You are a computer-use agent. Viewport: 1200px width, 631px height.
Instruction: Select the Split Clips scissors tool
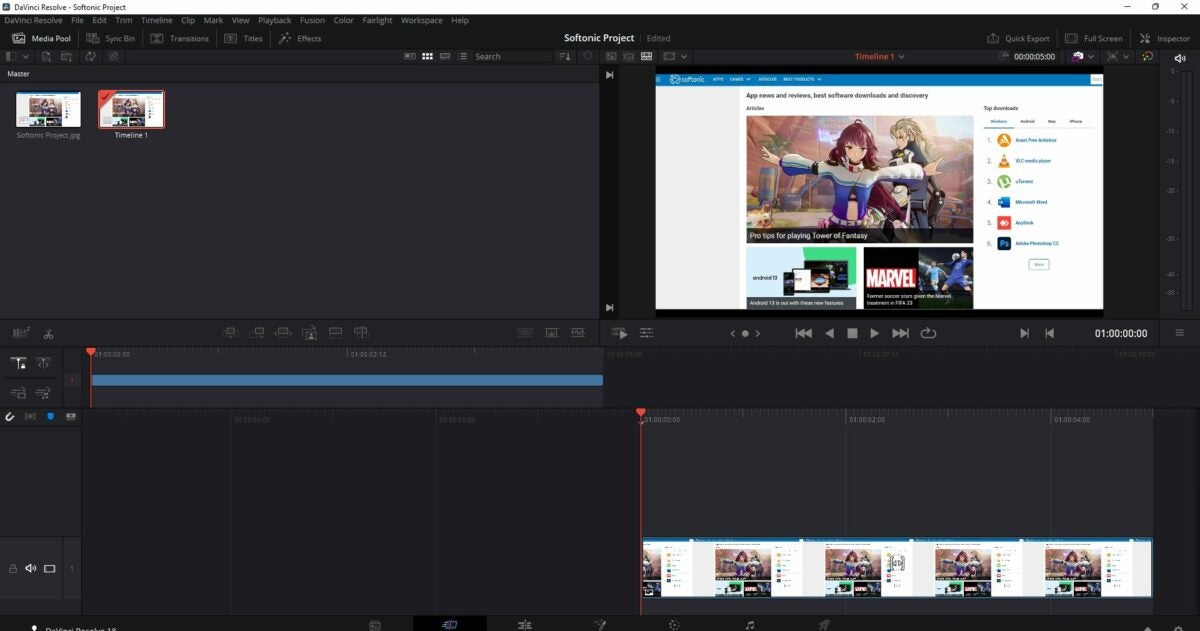click(x=48, y=333)
